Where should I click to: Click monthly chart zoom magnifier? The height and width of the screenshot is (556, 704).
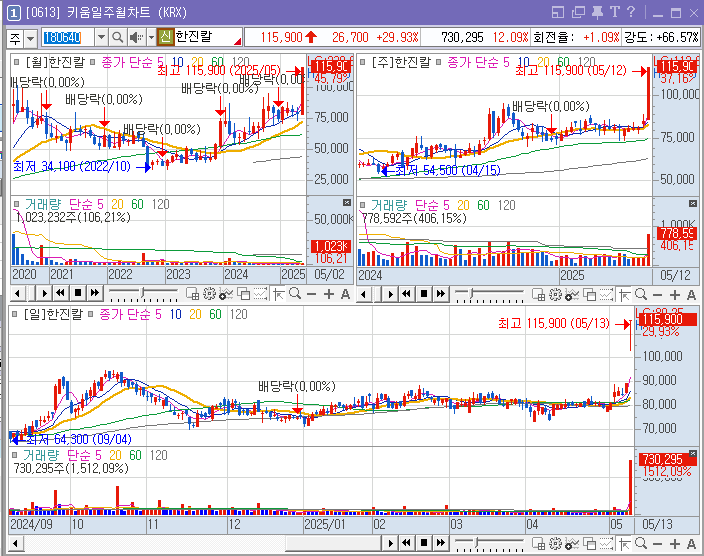click(295, 294)
